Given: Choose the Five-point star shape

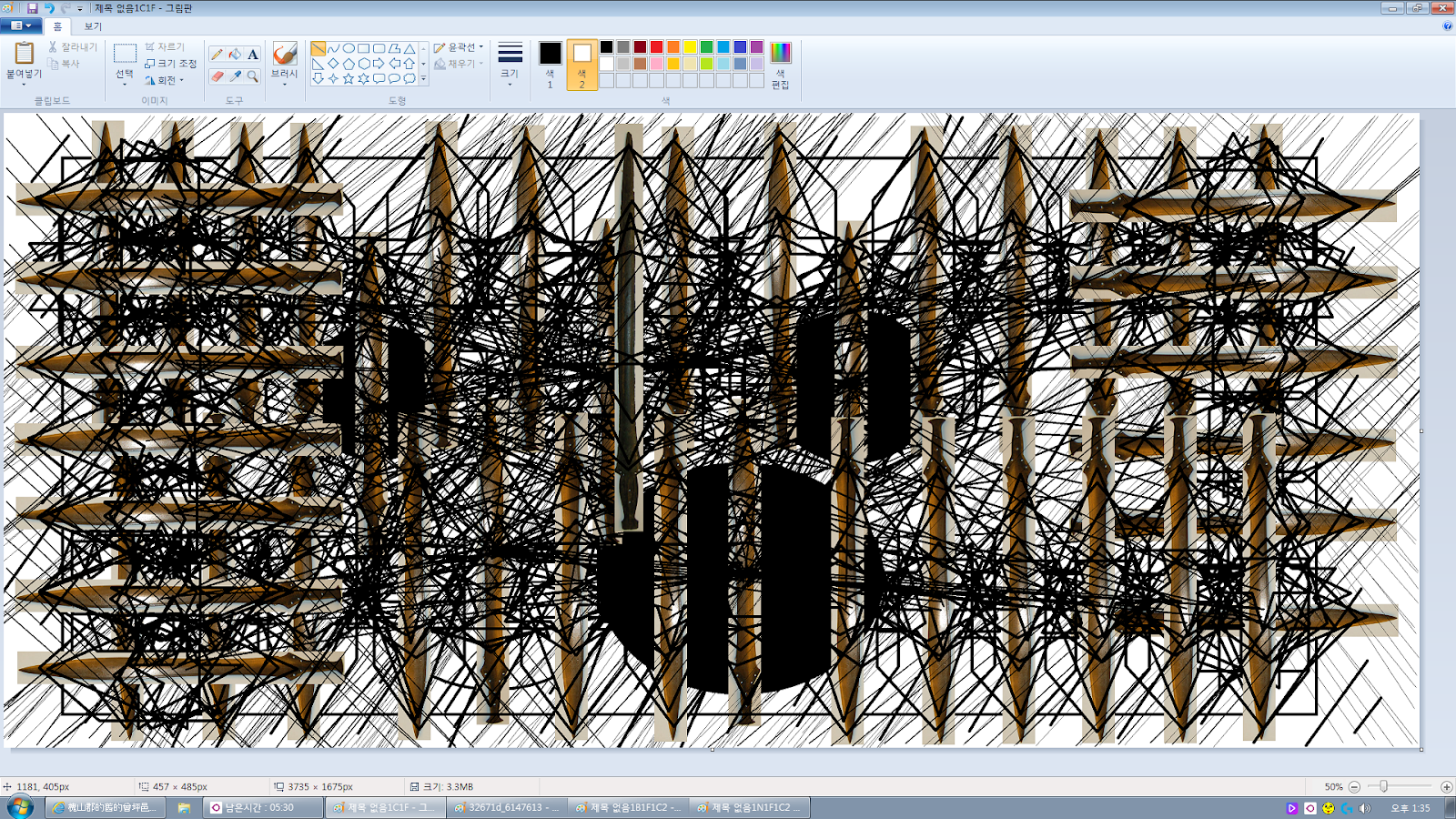Looking at the screenshot, I should coord(349,78).
